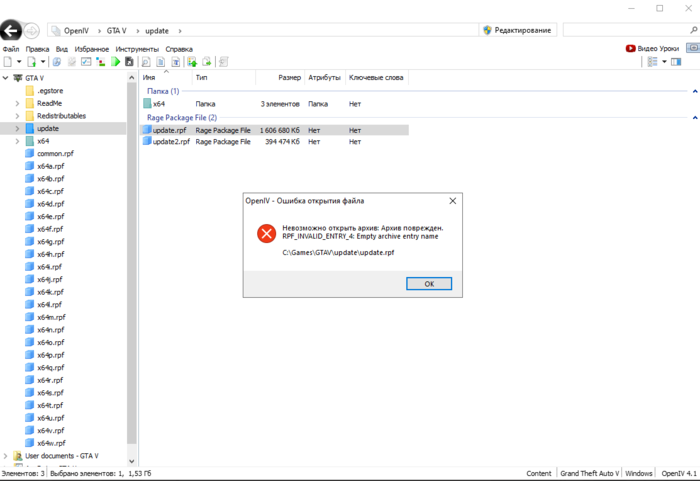Image resolution: width=700 pixels, height=481 pixels.
Task: Click the new file toolbar icon
Action: coord(7,62)
